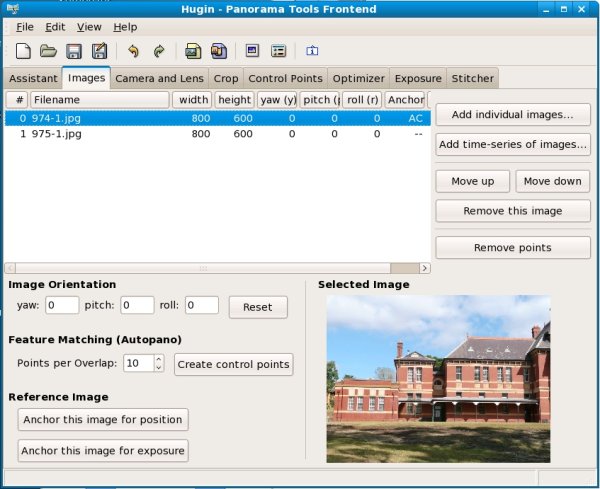This screenshot has height=489, width=600.
Task: Reset image orientation with Reset button
Action: pyautogui.click(x=258, y=307)
